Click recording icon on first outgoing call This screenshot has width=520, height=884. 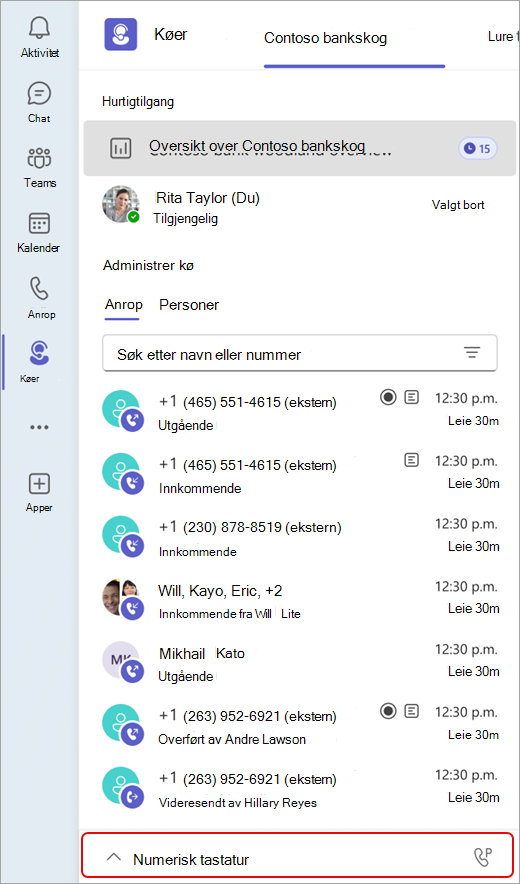(x=387, y=398)
